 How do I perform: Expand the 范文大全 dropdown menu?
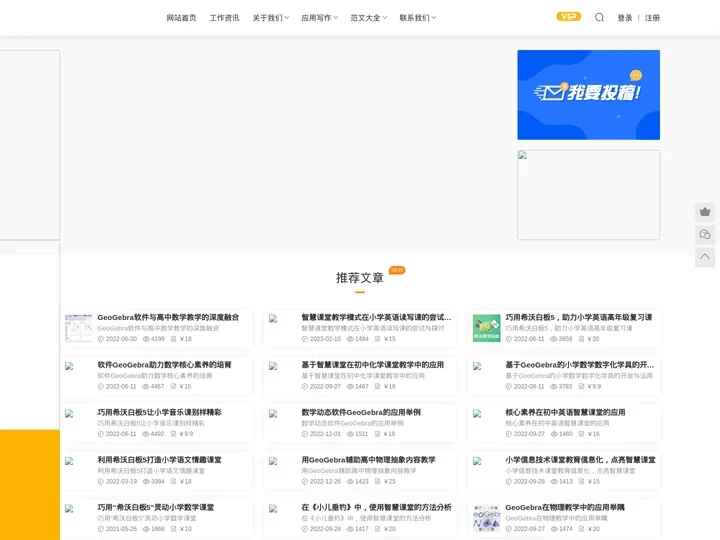tap(369, 17)
